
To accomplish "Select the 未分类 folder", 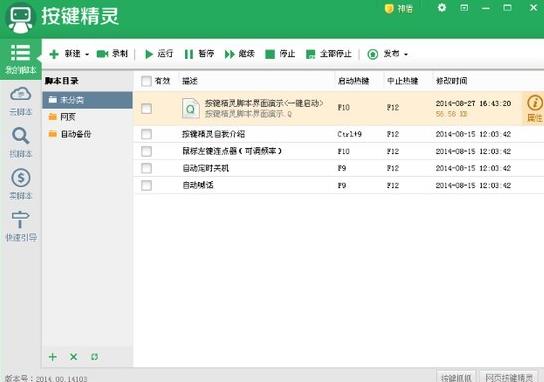I will pyautogui.click(x=87, y=100).
